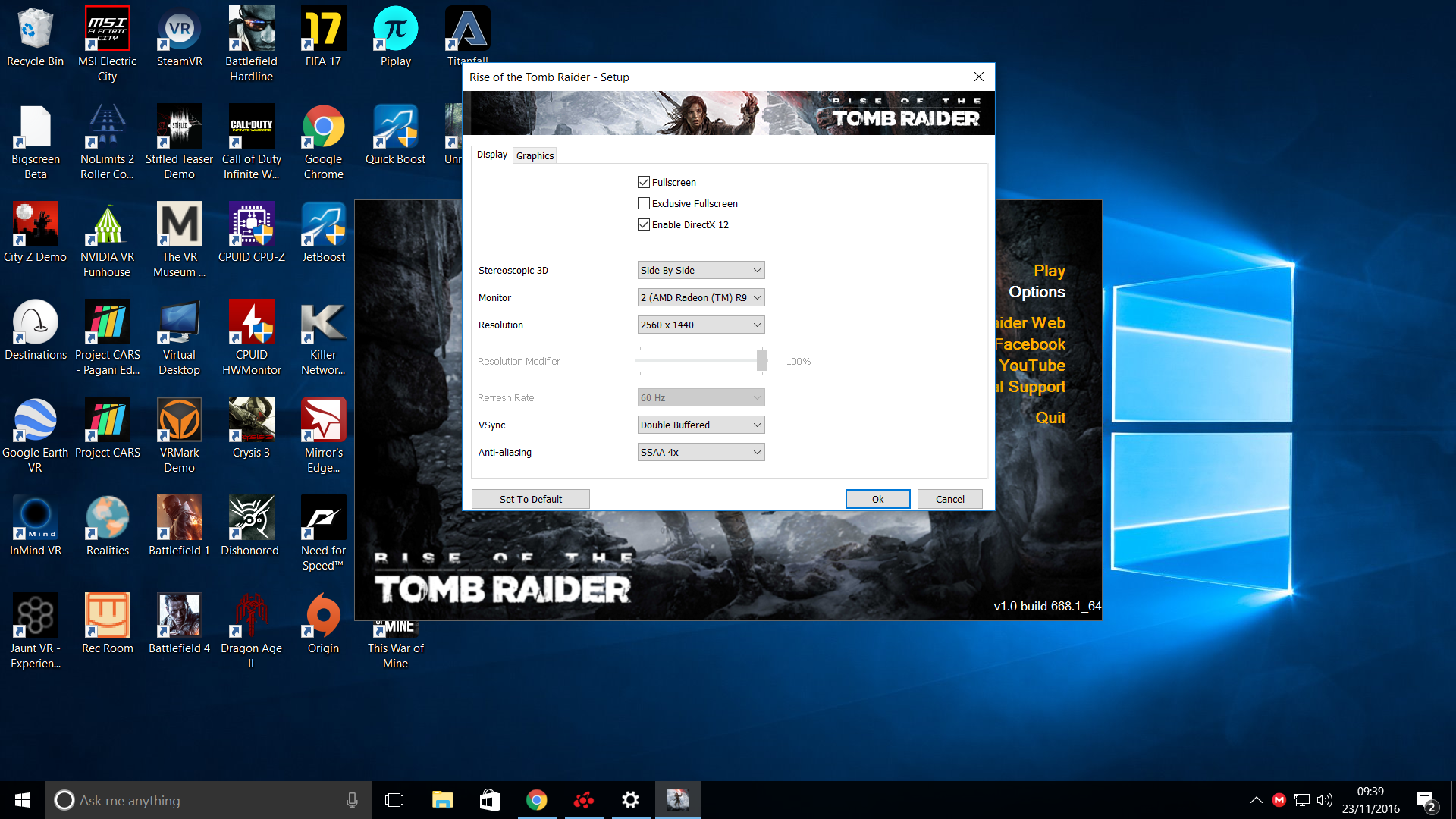Open the Piplay shortcut
This screenshot has width=1456, height=819.
pos(395,38)
